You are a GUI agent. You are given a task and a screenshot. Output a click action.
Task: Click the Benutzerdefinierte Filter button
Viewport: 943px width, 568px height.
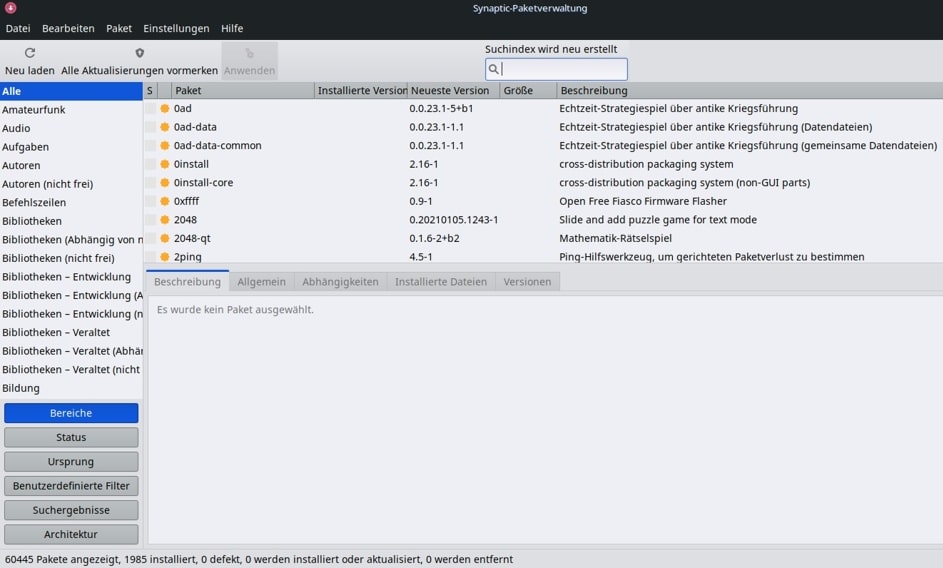point(71,486)
